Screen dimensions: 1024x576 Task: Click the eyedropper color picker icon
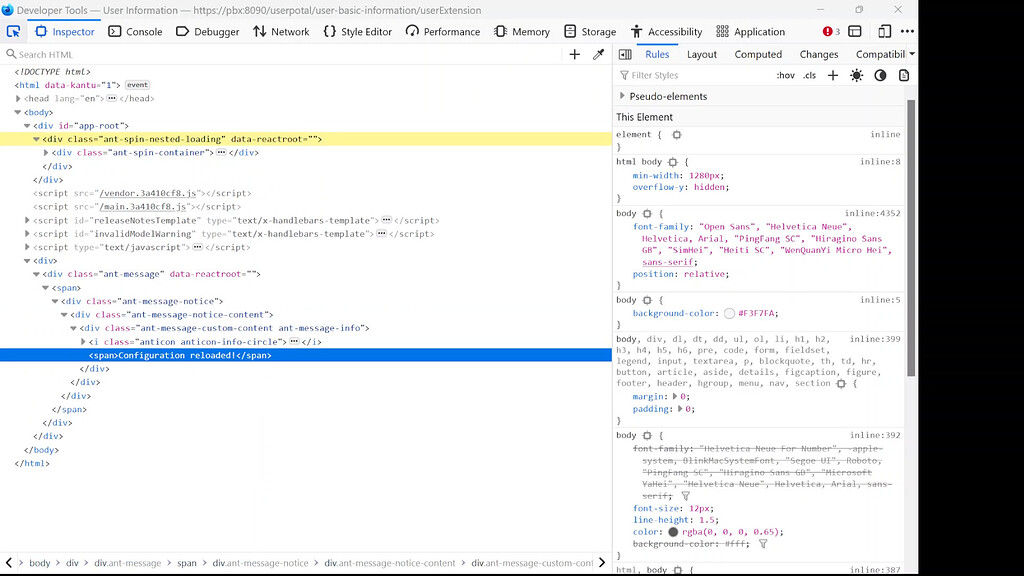pyautogui.click(x=598, y=54)
